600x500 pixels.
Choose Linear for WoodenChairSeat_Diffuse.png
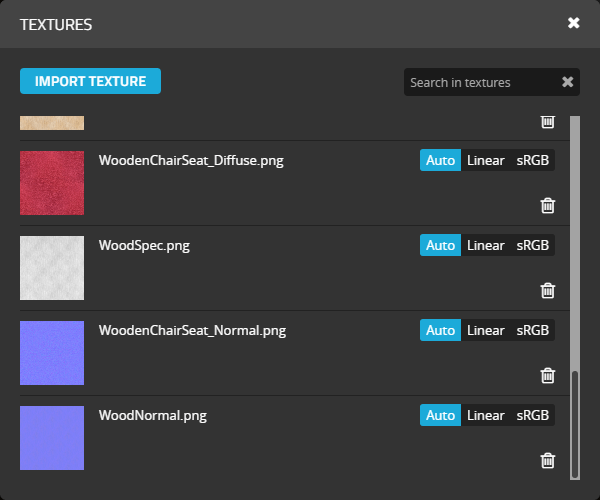coord(486,161)
